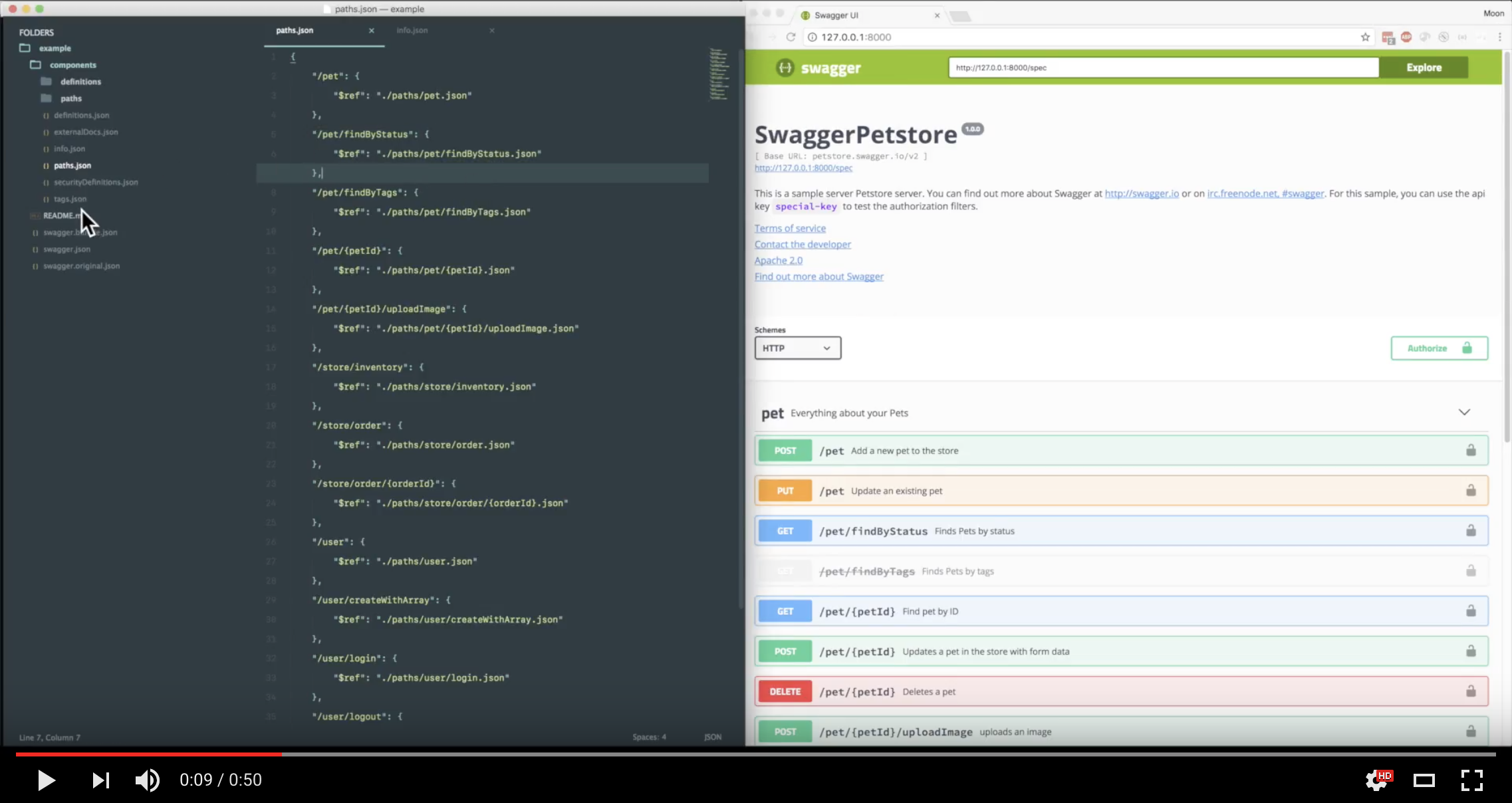
Task: Skip to next video
Action: (100, 780)
